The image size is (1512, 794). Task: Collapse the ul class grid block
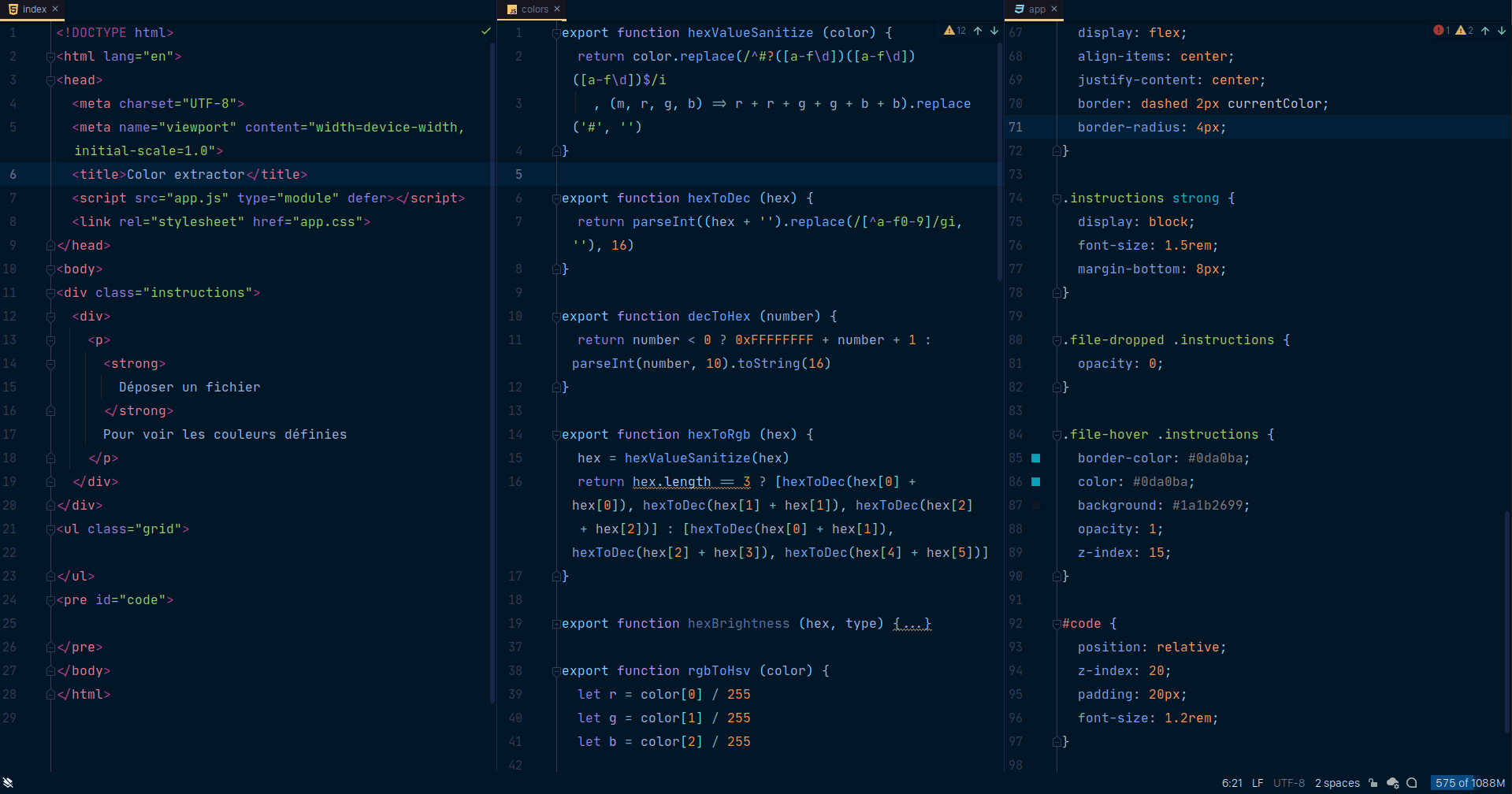click(50, 529)
